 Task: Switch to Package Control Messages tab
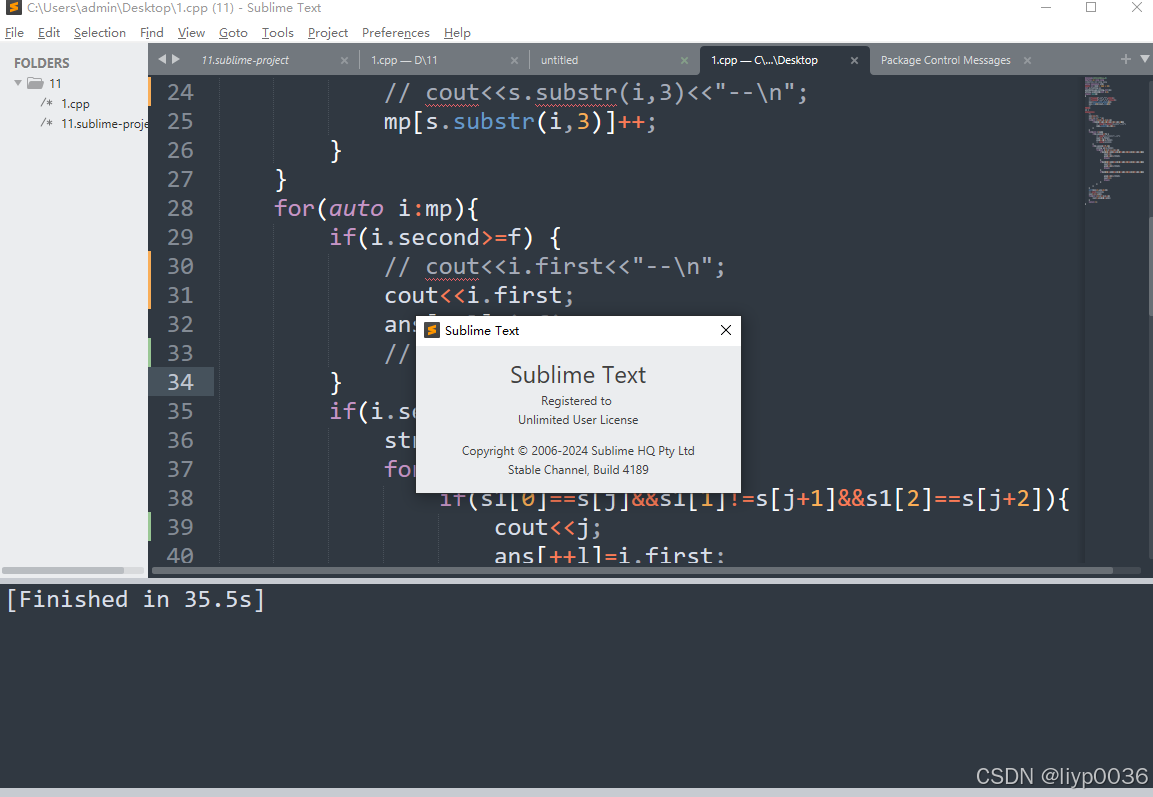(946, 60)
